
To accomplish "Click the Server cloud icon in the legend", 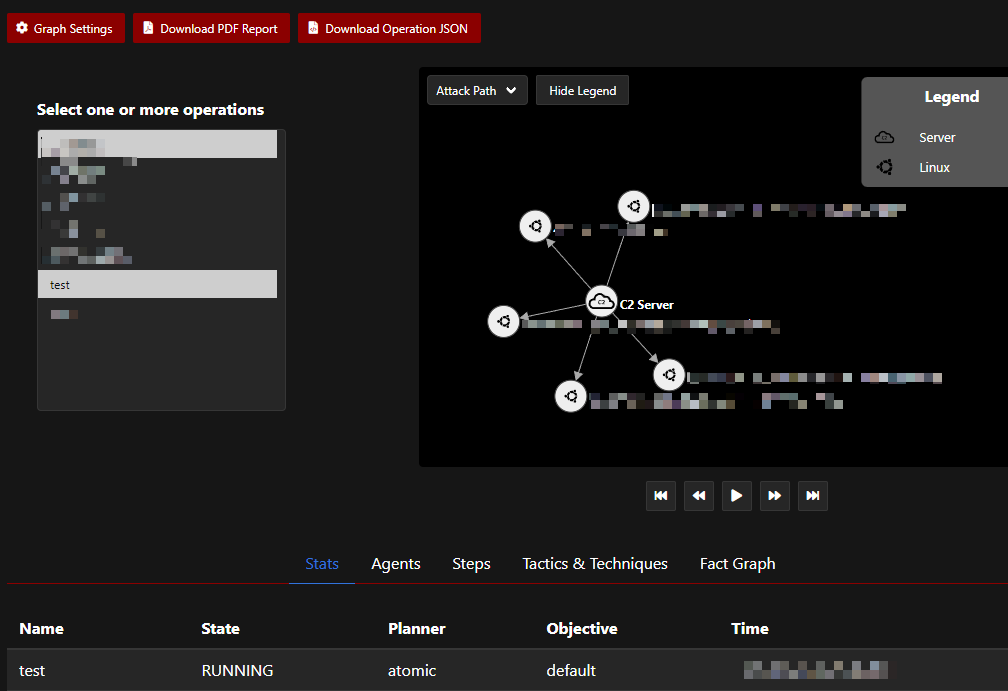I will [x=885, y=137].
